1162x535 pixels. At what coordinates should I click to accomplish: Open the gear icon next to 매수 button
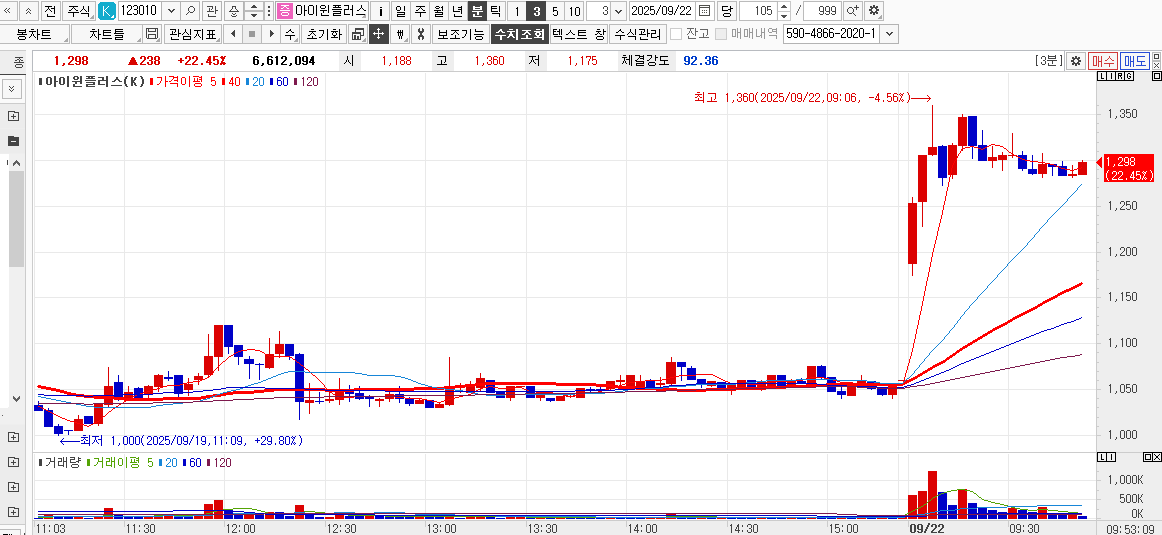(x=1076, y=61)
